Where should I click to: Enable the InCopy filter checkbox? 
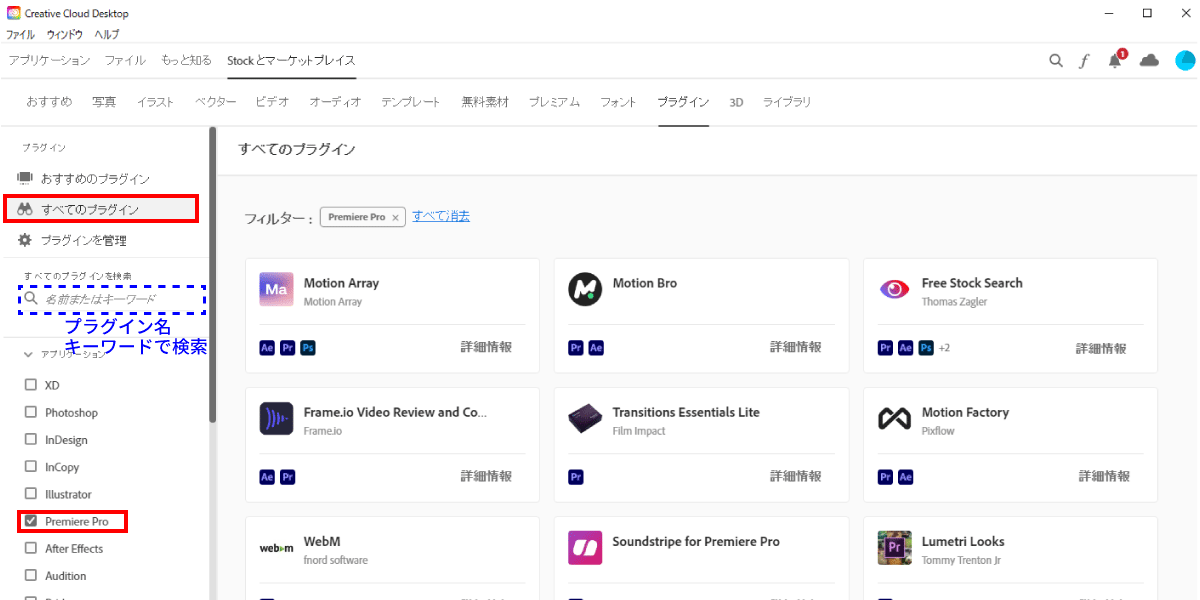pos(30,467)
